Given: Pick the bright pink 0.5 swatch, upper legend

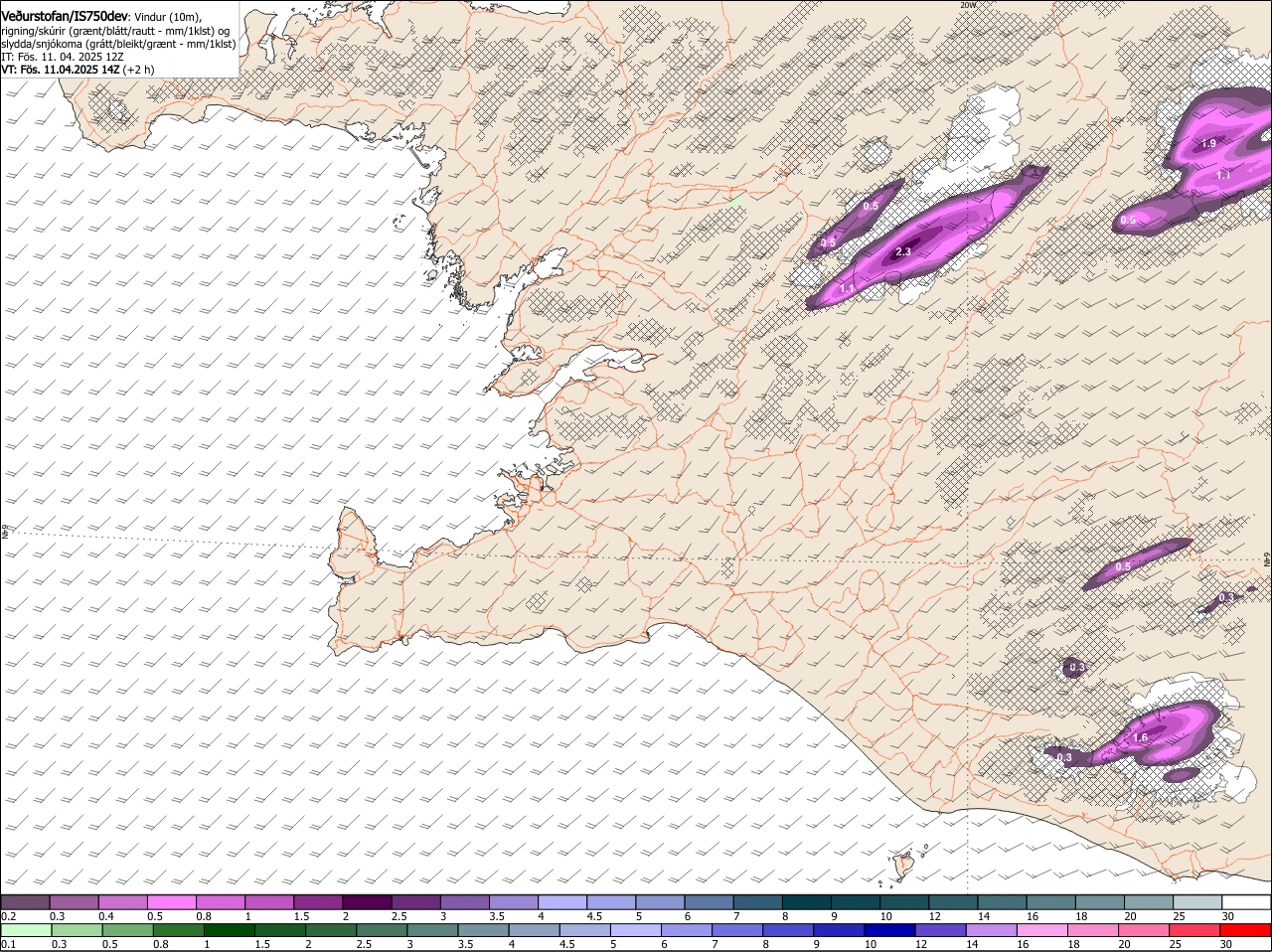Looking at the screenshot, I should 171,901.
